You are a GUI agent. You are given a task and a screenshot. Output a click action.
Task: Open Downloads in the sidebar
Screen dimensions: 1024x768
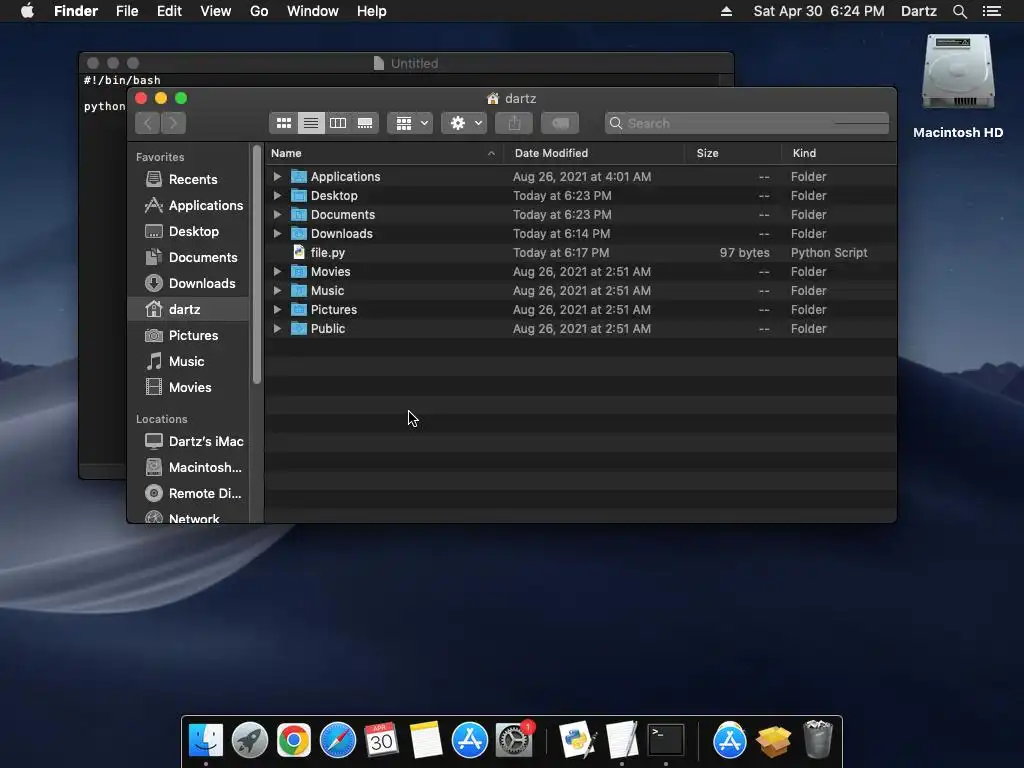coord(188,283)
